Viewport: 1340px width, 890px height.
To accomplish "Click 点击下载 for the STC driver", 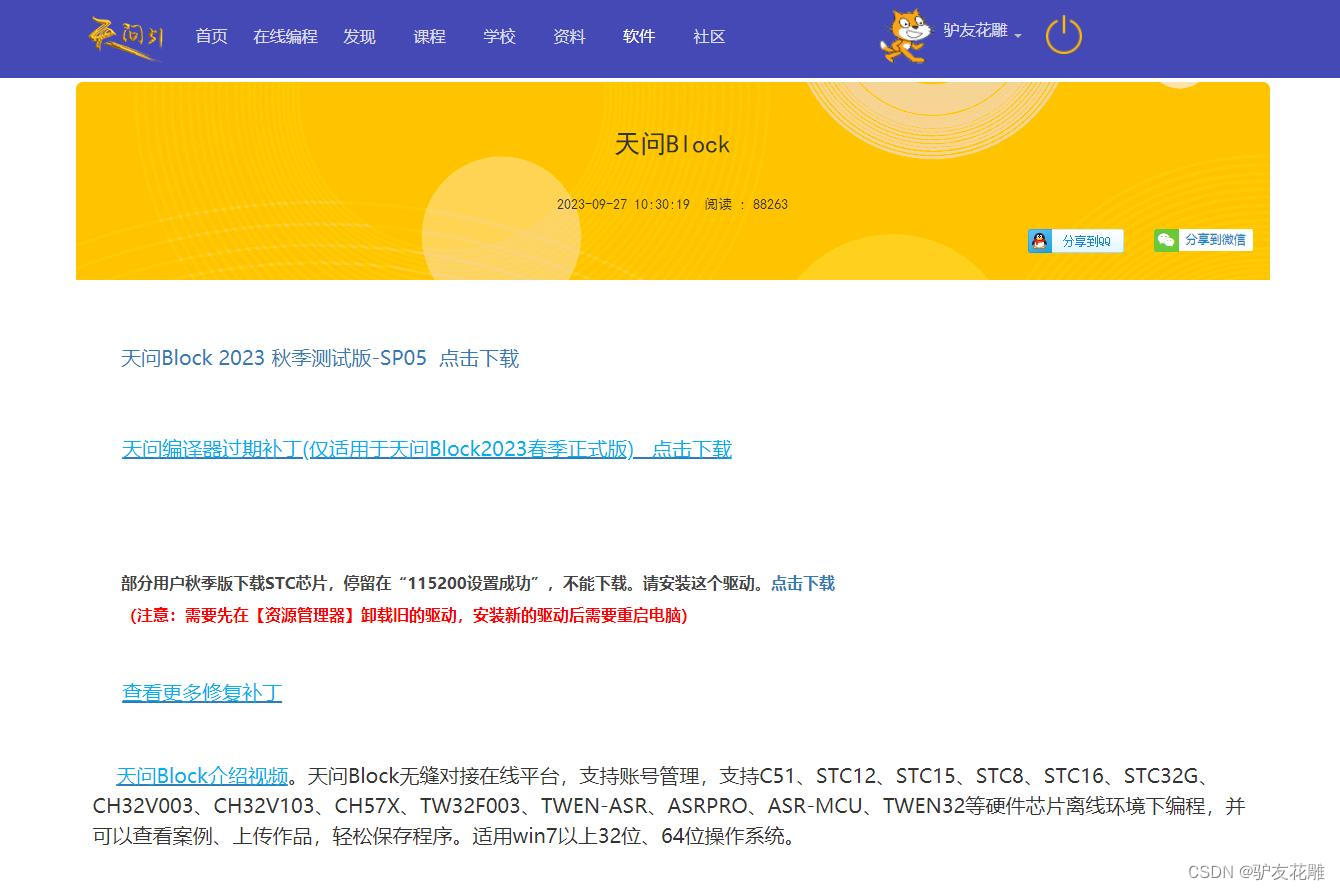I will (x=803, y=583).
